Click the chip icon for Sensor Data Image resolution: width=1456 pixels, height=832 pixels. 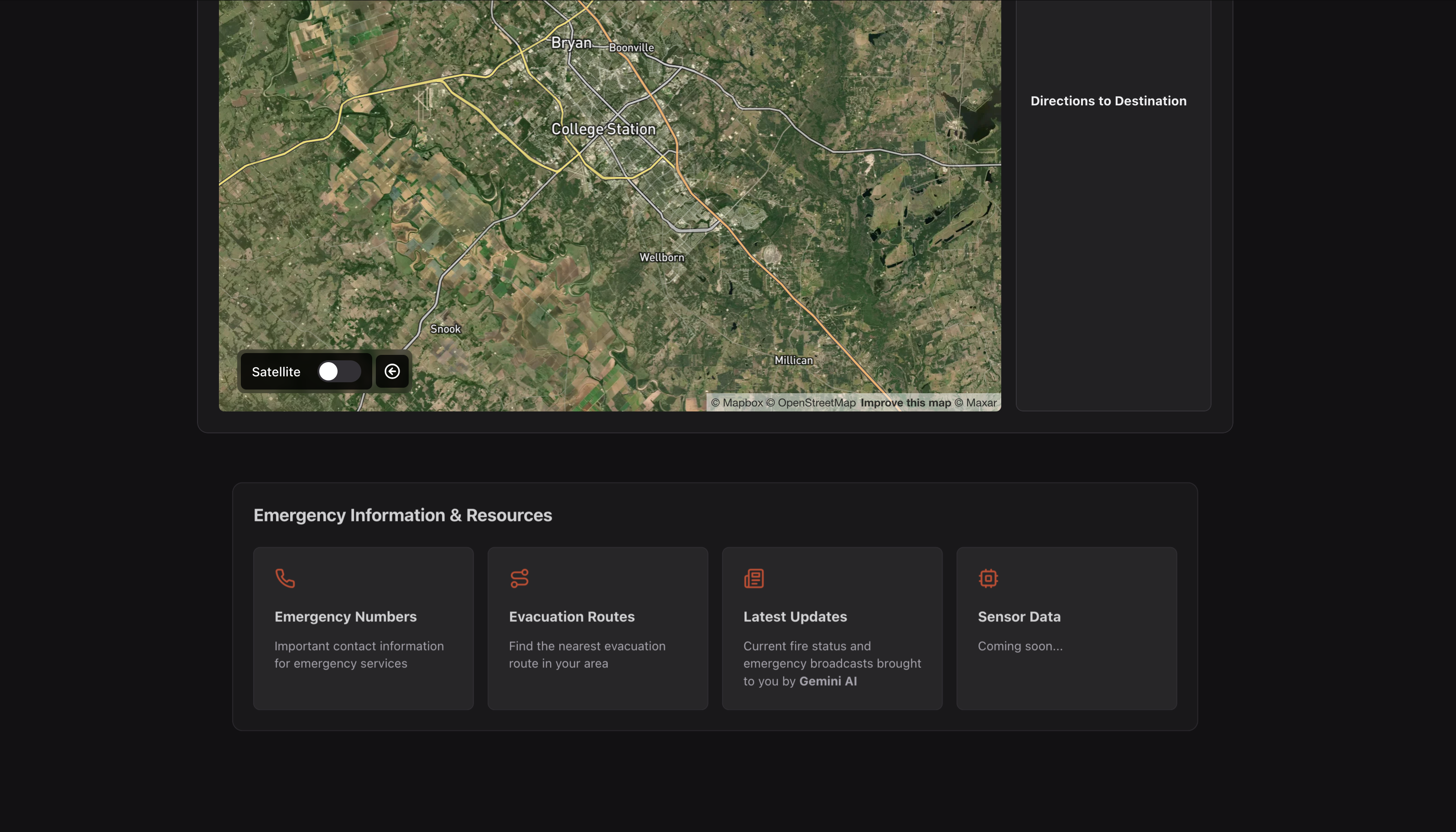988,578
